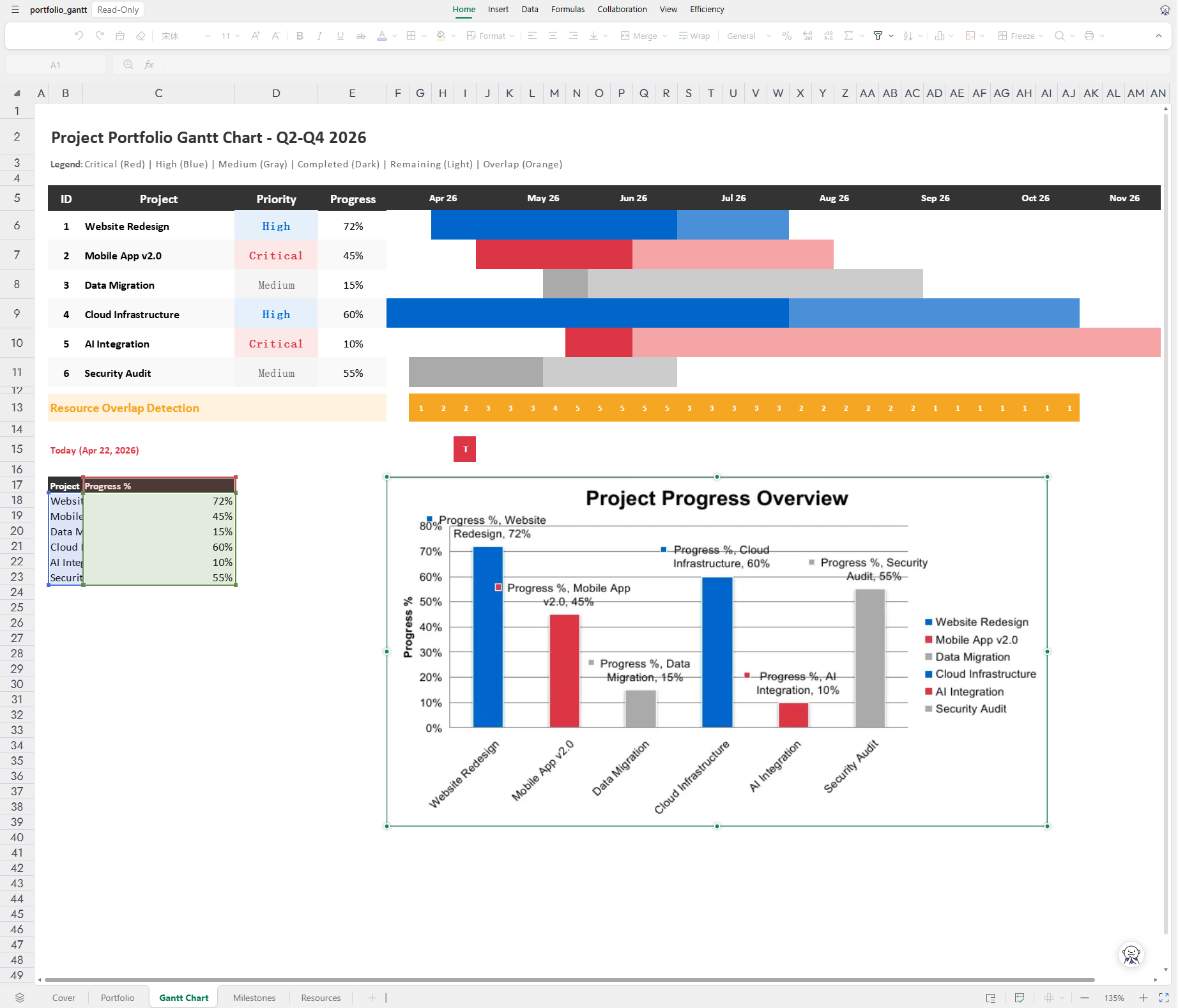
Task: Click the insert chart icon
Action: pos(940,36)
